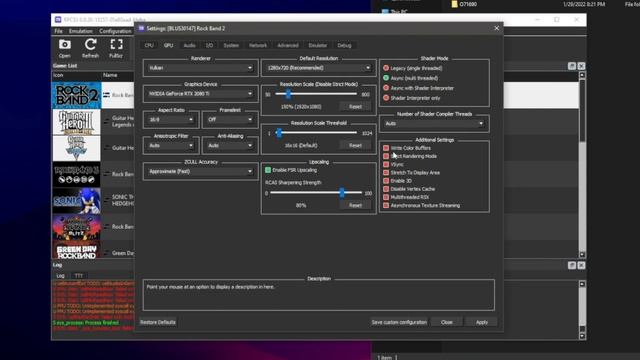This screenshot has width=640, height=360.
Task: Click the Resolution Scale slider handle
Action: pyautogui.click(x=288, y=94)
